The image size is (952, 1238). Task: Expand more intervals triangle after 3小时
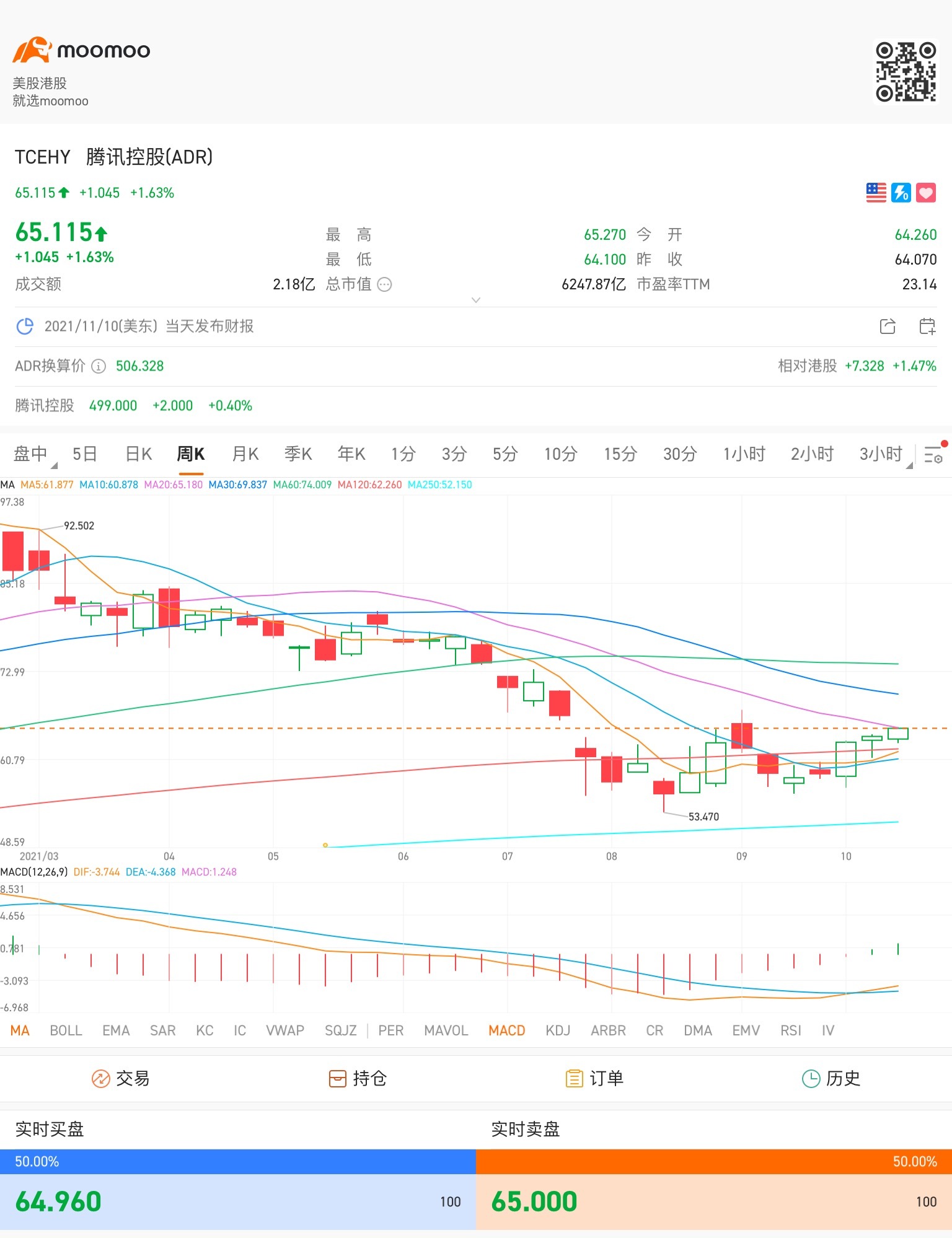click(x=909, y=465)
